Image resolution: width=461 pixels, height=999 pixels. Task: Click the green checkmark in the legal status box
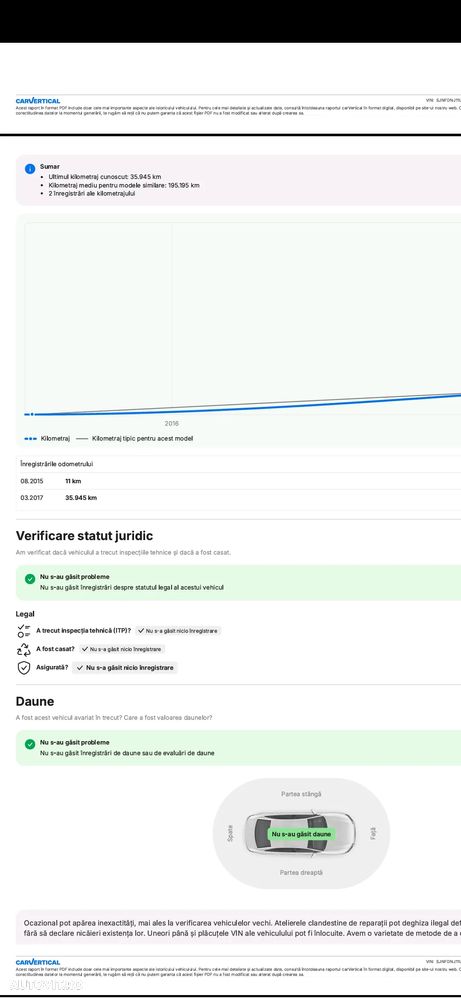pos(30,579)
